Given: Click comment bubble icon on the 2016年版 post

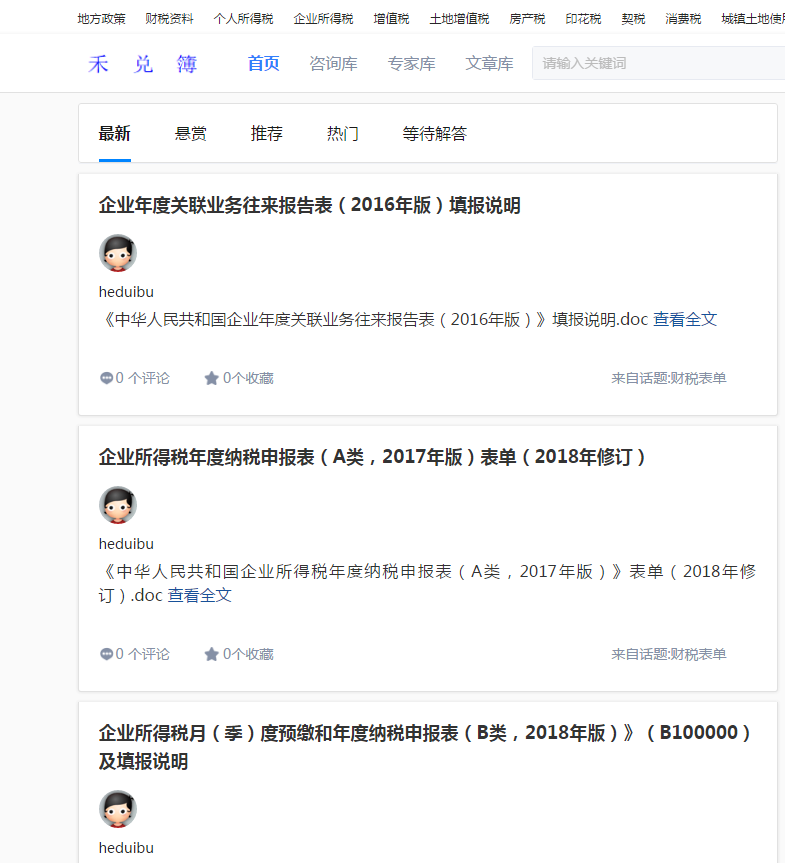Looking at the screenshot, I should pos(106,378).
